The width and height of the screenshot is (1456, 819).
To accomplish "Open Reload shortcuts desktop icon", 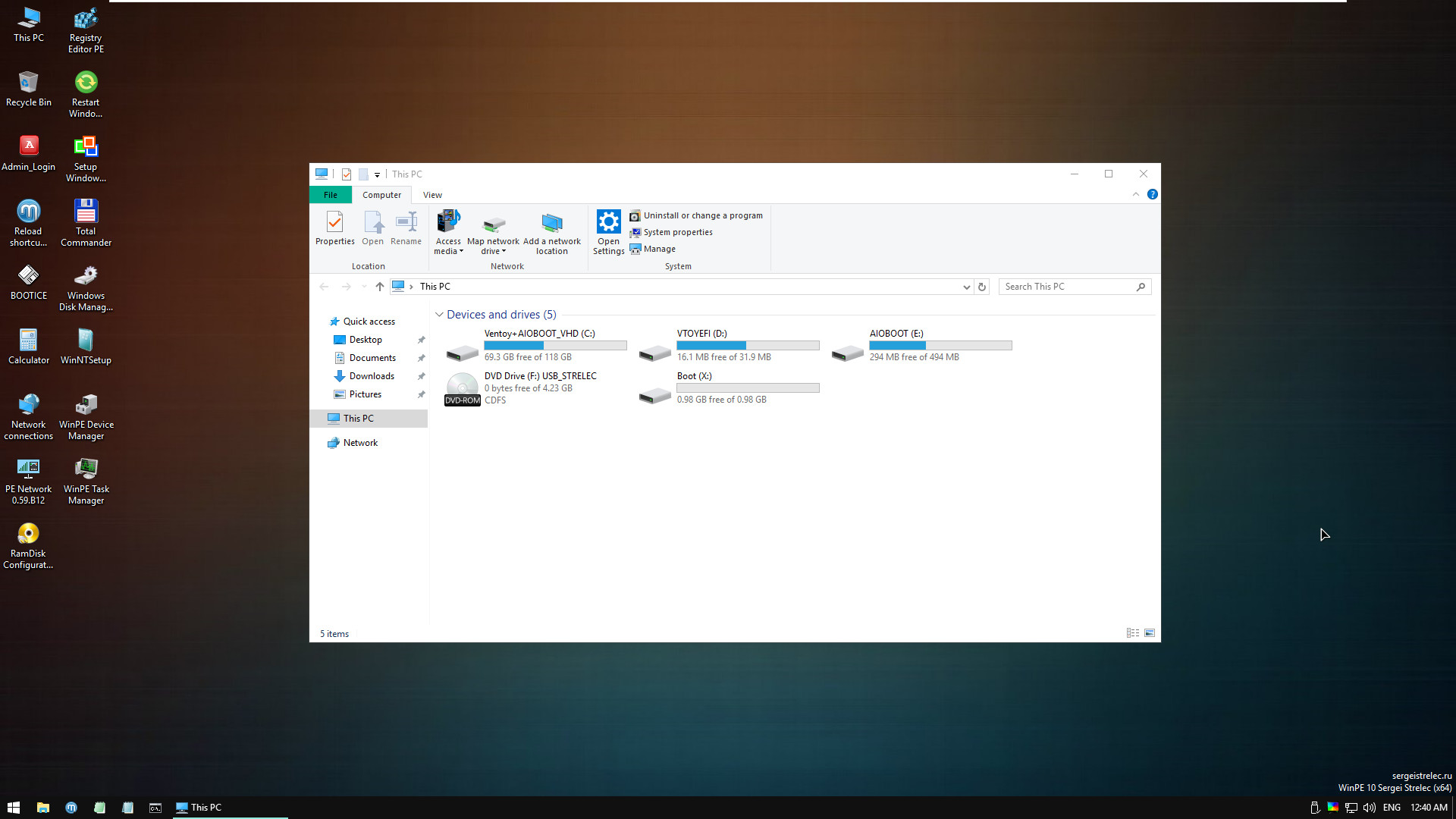I will pyautogui.click(x=29, y=223).
